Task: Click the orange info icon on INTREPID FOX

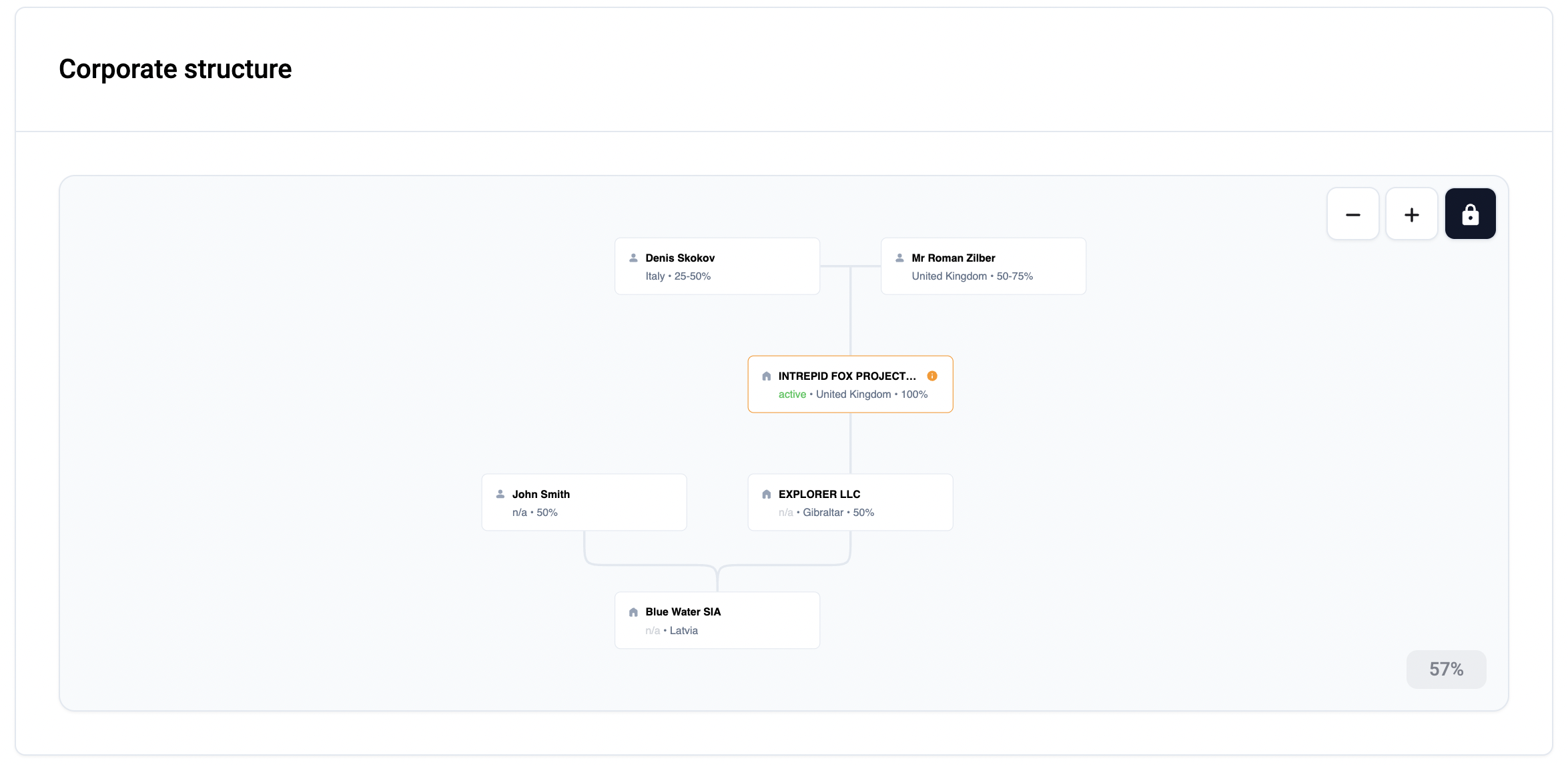Action: (x=932, y=376)
